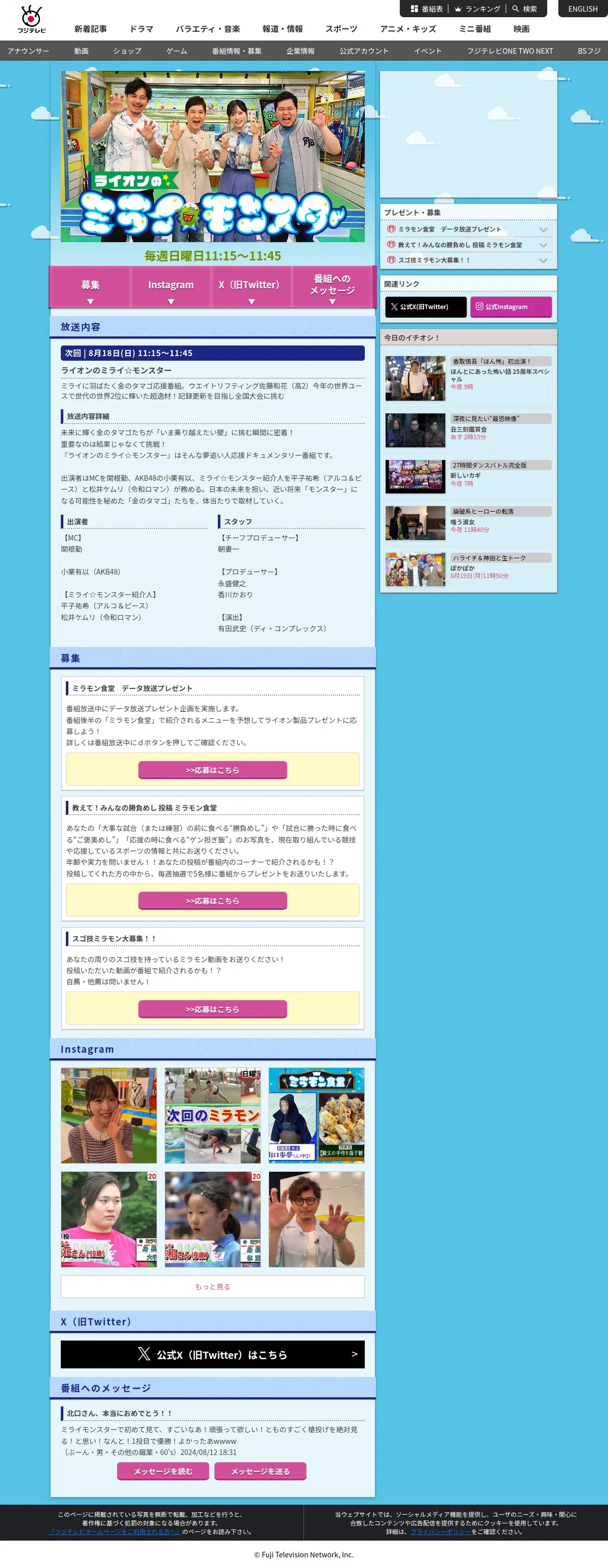Open 企業情報 in the gray bar
The height and width of the screenshot is (1568, 608).
coord(300,51)
